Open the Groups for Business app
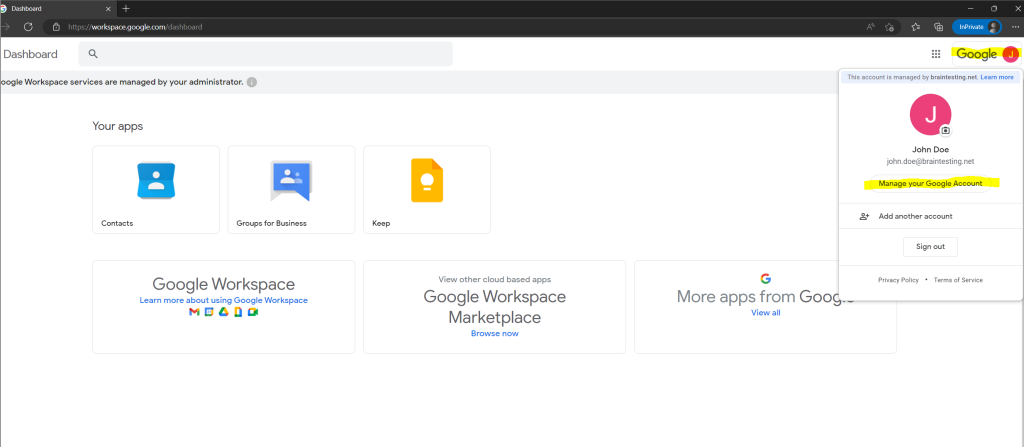The width and height of the screenshot is (1024, 447). [x=291, y=190]
